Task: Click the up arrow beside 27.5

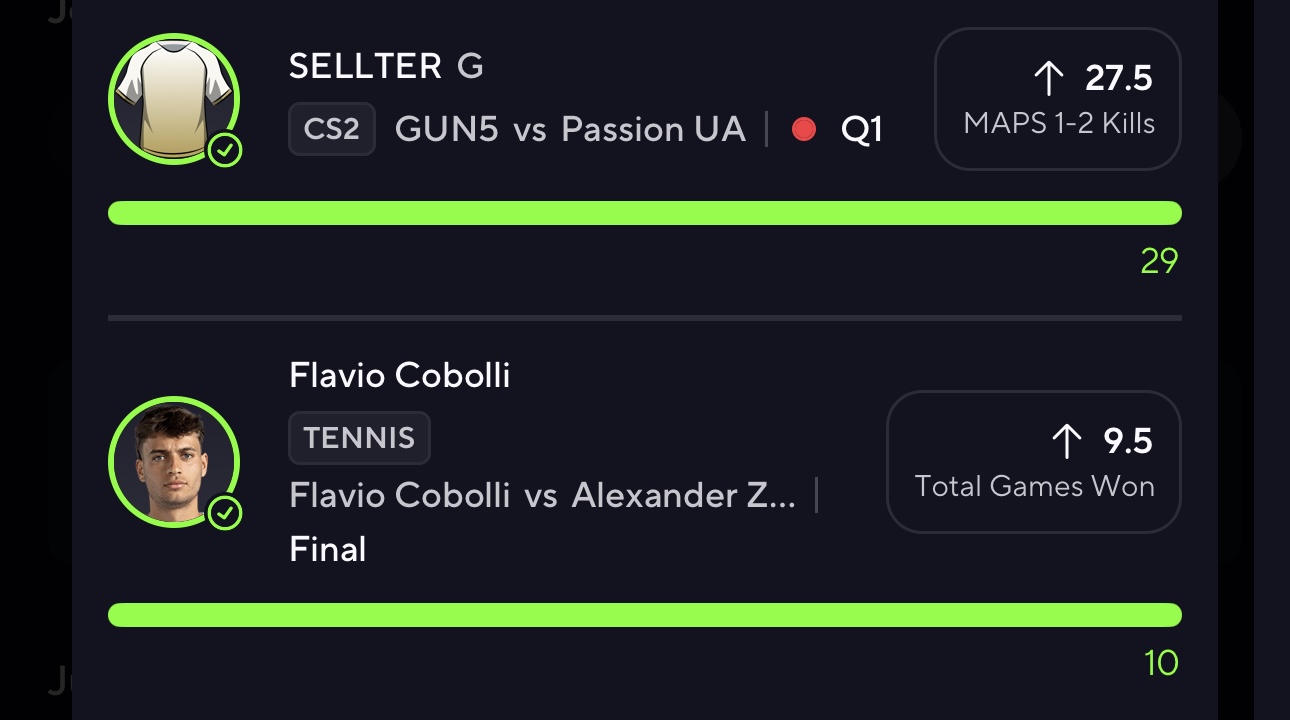Action: pos(1049,78)
